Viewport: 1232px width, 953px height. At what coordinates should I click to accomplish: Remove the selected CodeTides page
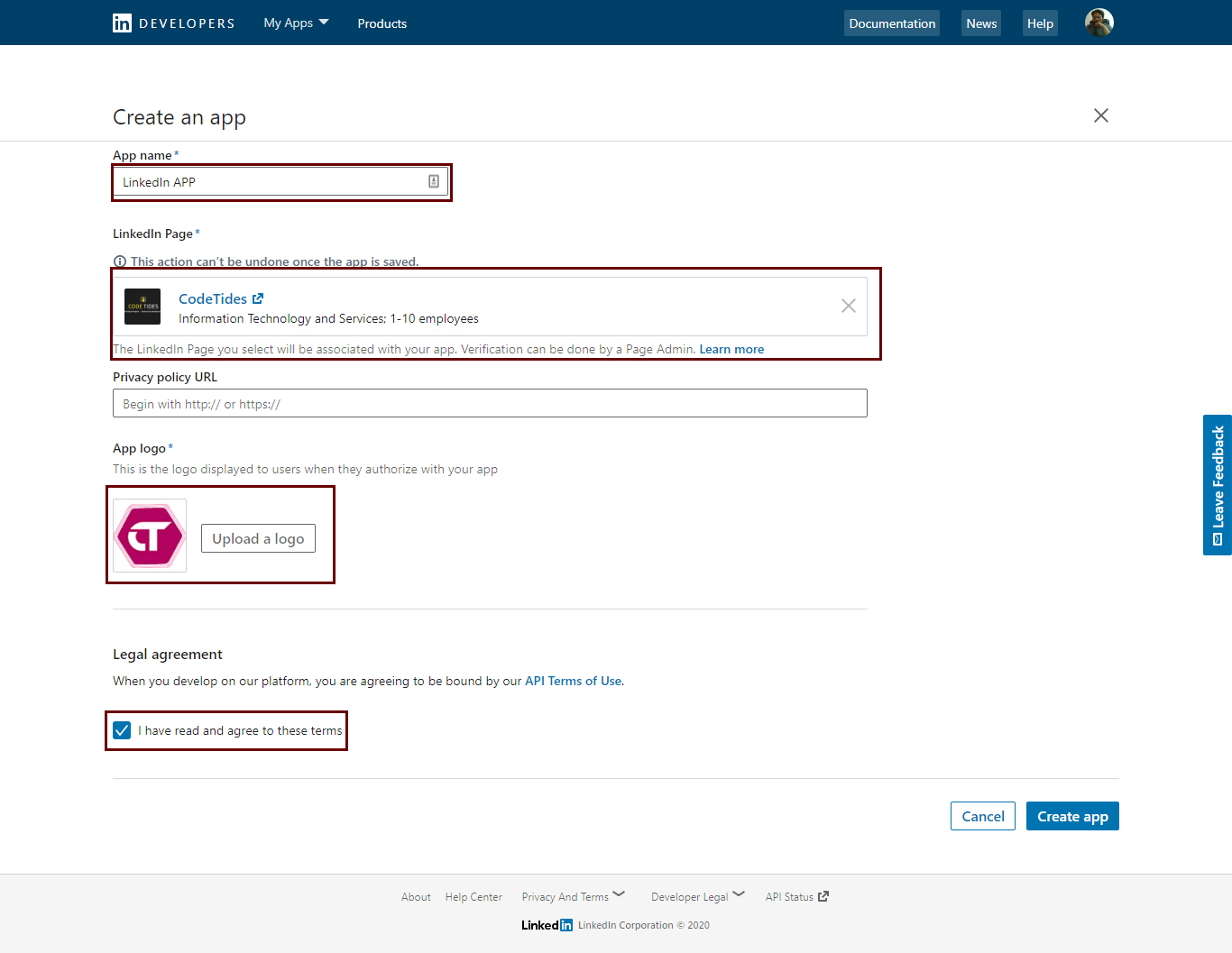849,306
